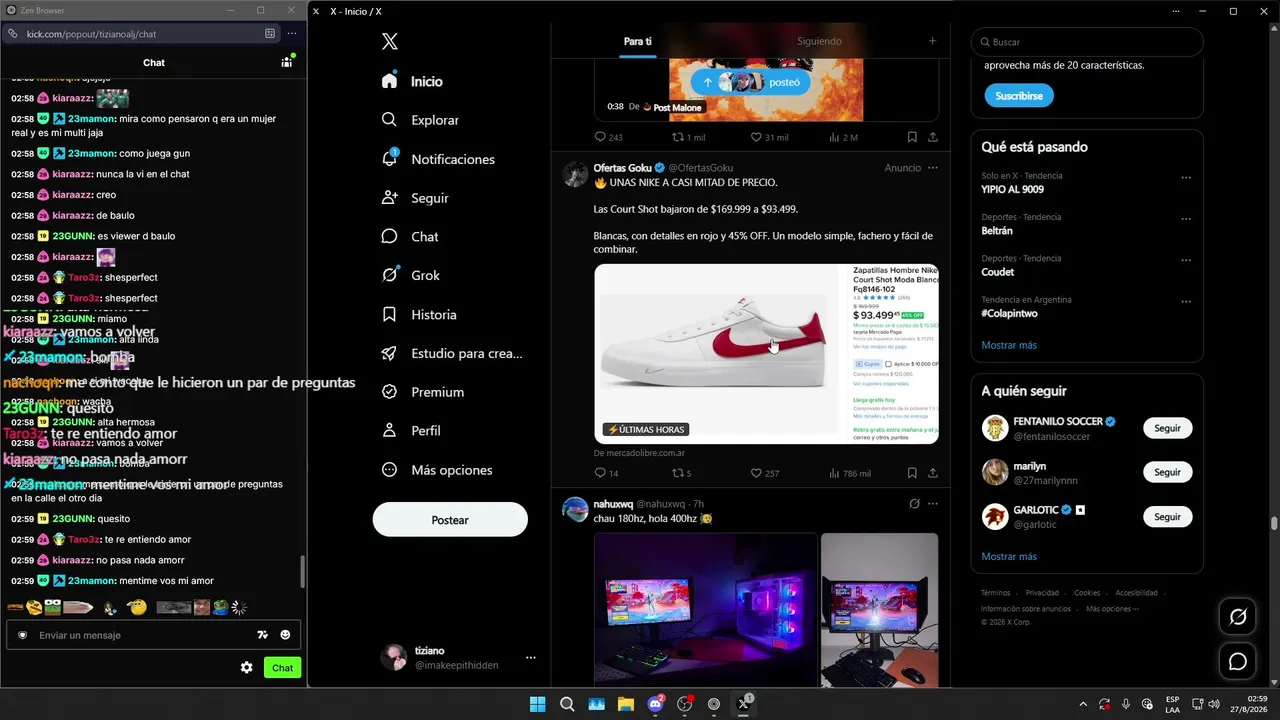Open the Ofertas Goku profile avatar

(575, 174)
